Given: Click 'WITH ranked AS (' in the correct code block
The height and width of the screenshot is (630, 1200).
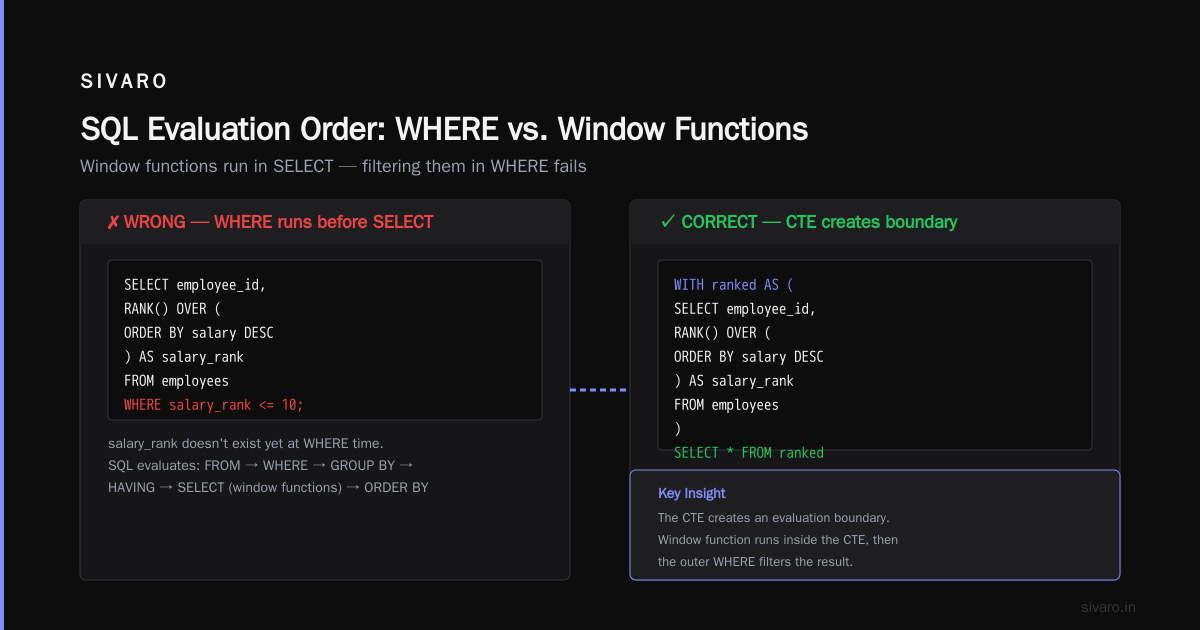Looking at the screenshot, I should point(733,285).
